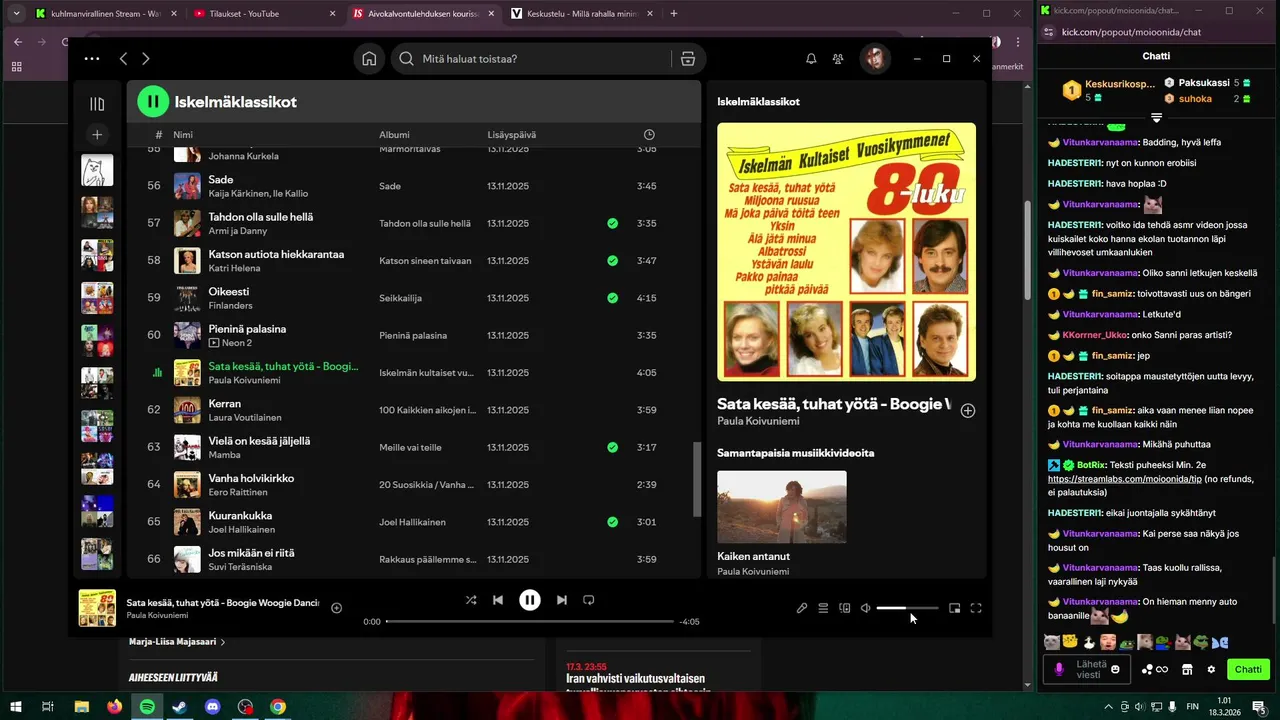
Task: Add Sata kesää to library via the right panel plus
Action: click(968, 411)
